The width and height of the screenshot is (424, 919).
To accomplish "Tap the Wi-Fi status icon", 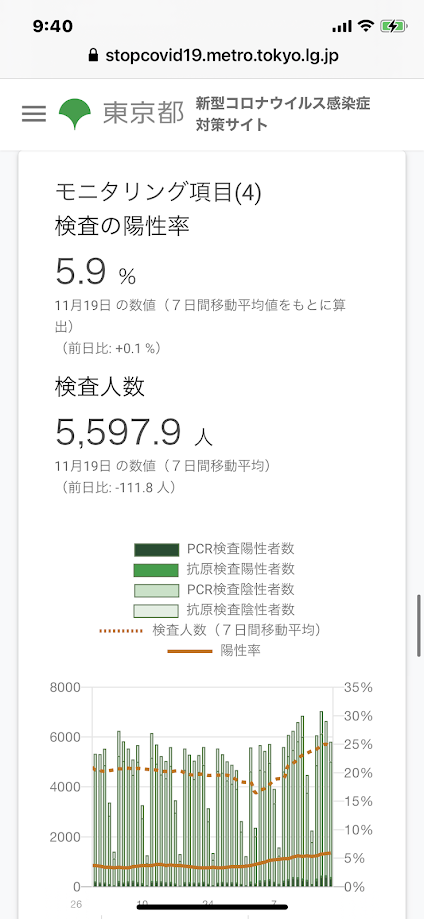I will pos(367,26).
